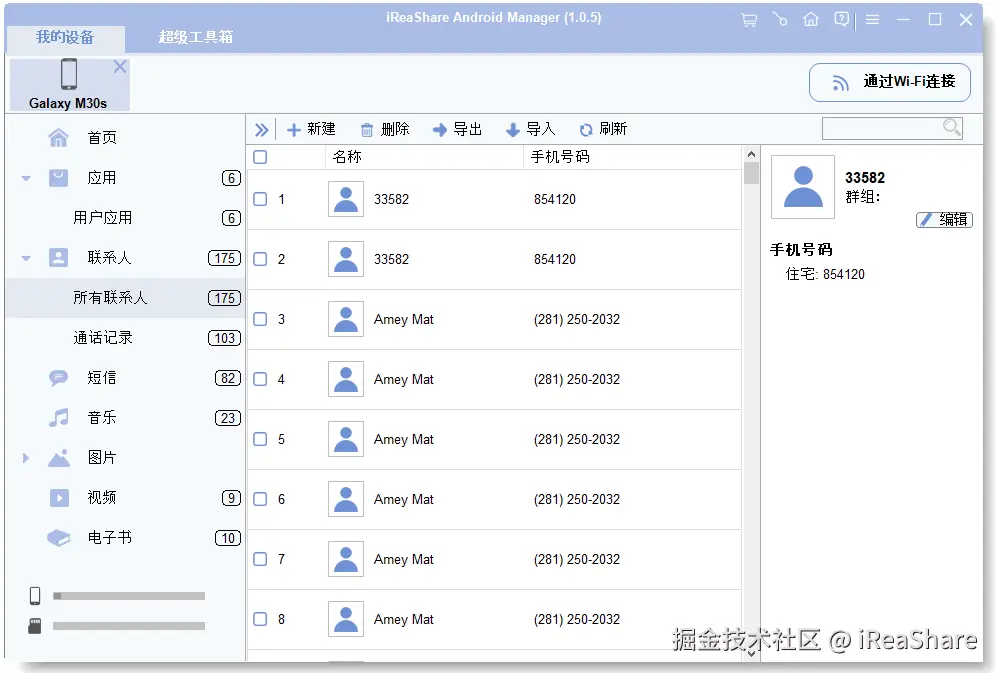Check the box for row 4
The image size is (997, 673).
pyautogui.click(x=260, y=379)
